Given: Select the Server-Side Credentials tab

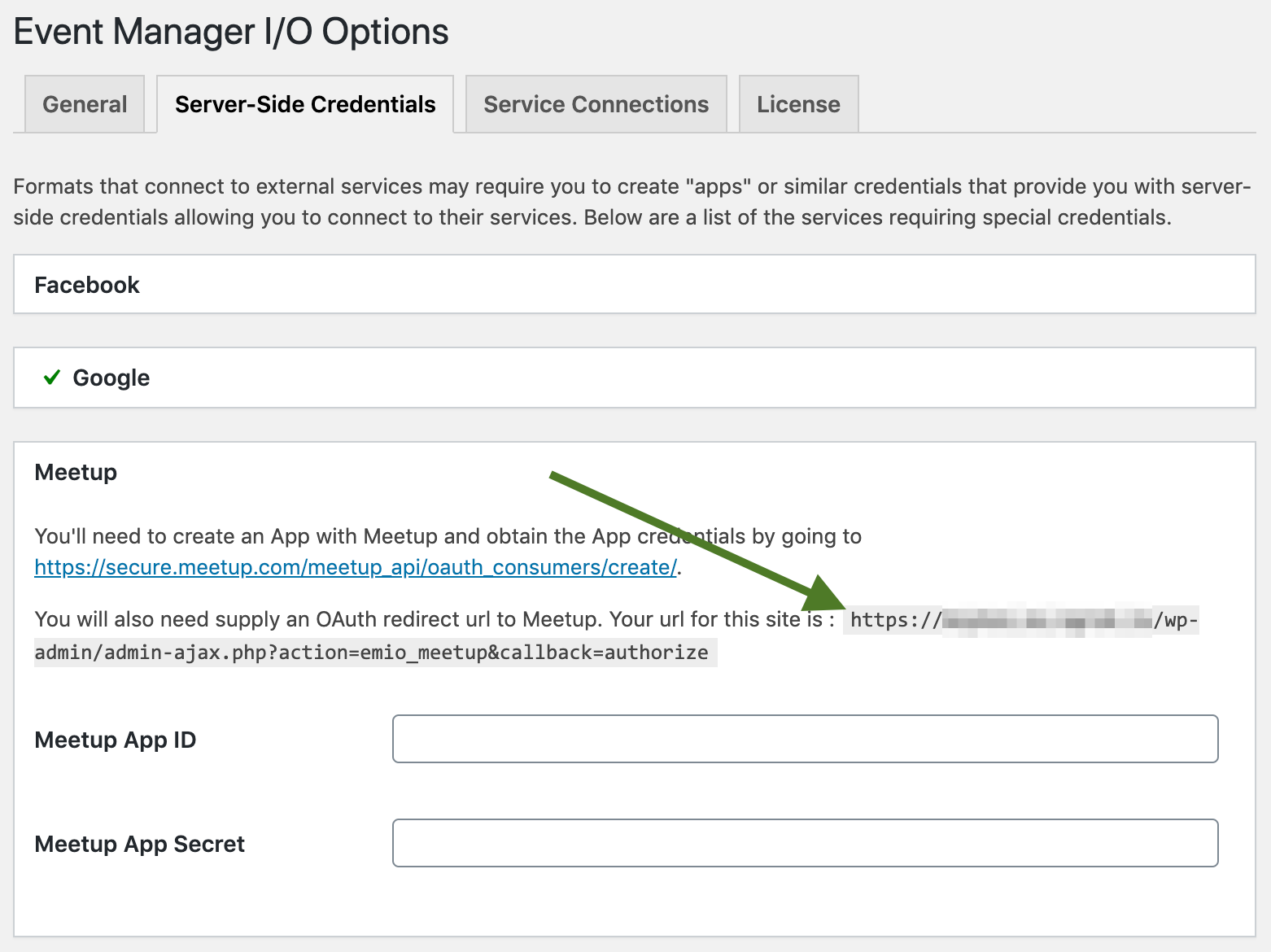Looking at the screenshot, I should tap(304, 103).
